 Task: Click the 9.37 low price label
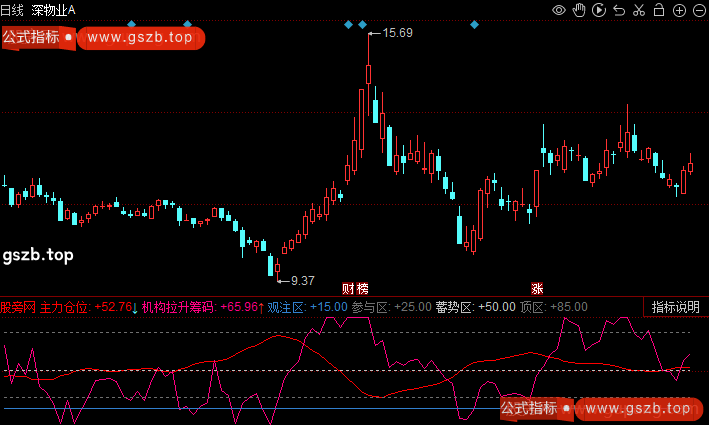301,280
